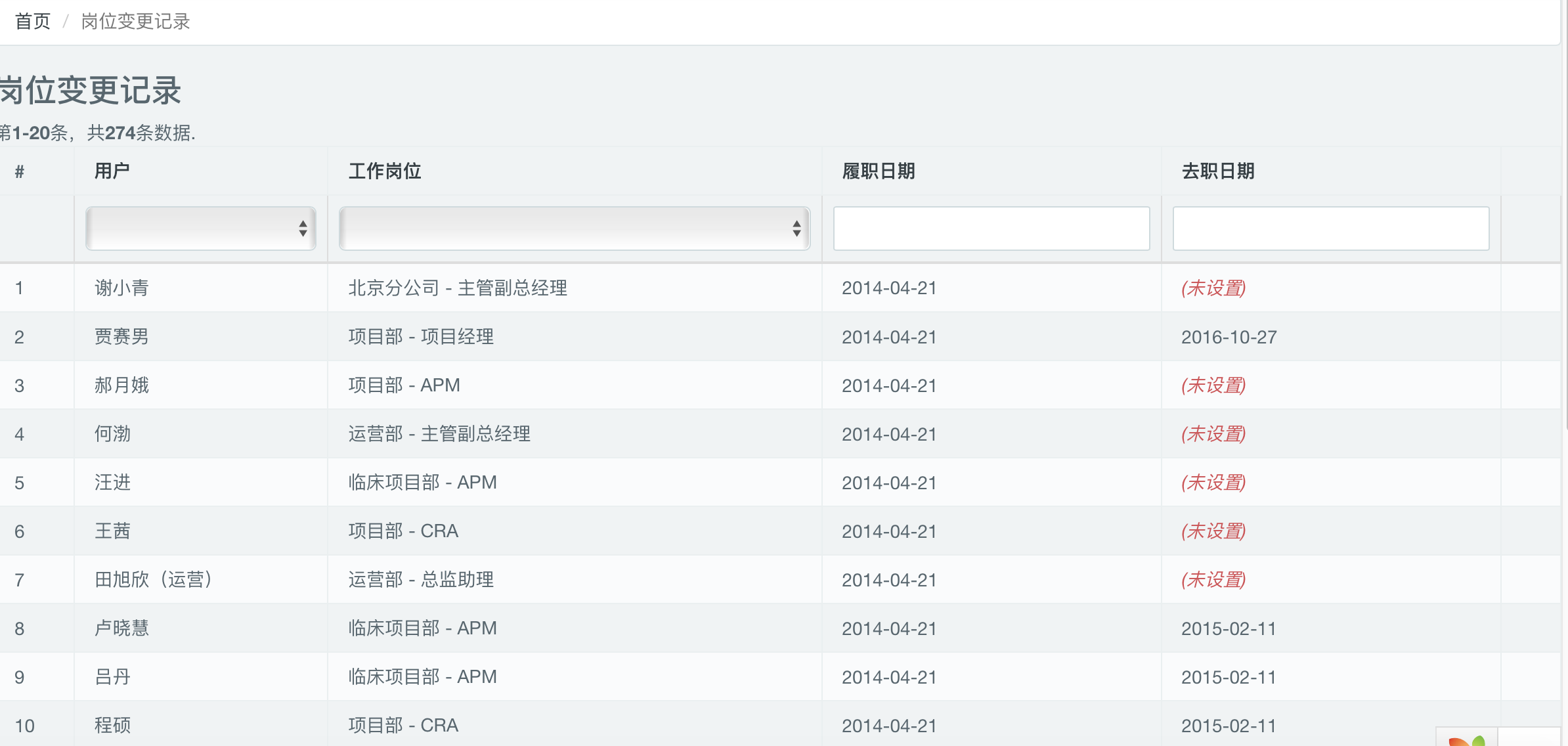The height and width of the screenshot is (746, 1568).
Task: Sort by 去职日期 column header
Action: point(1218,171)
